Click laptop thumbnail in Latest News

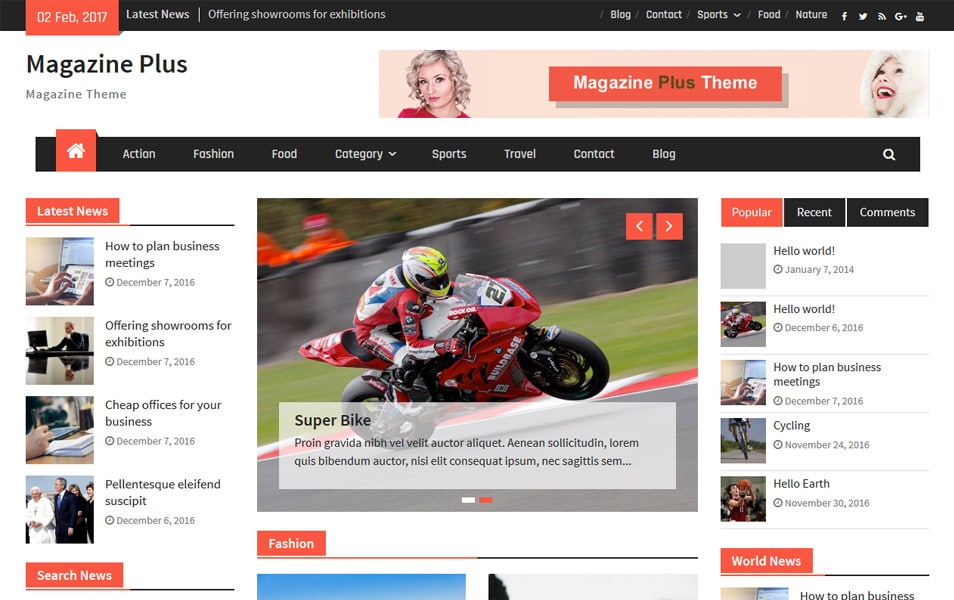60,271
